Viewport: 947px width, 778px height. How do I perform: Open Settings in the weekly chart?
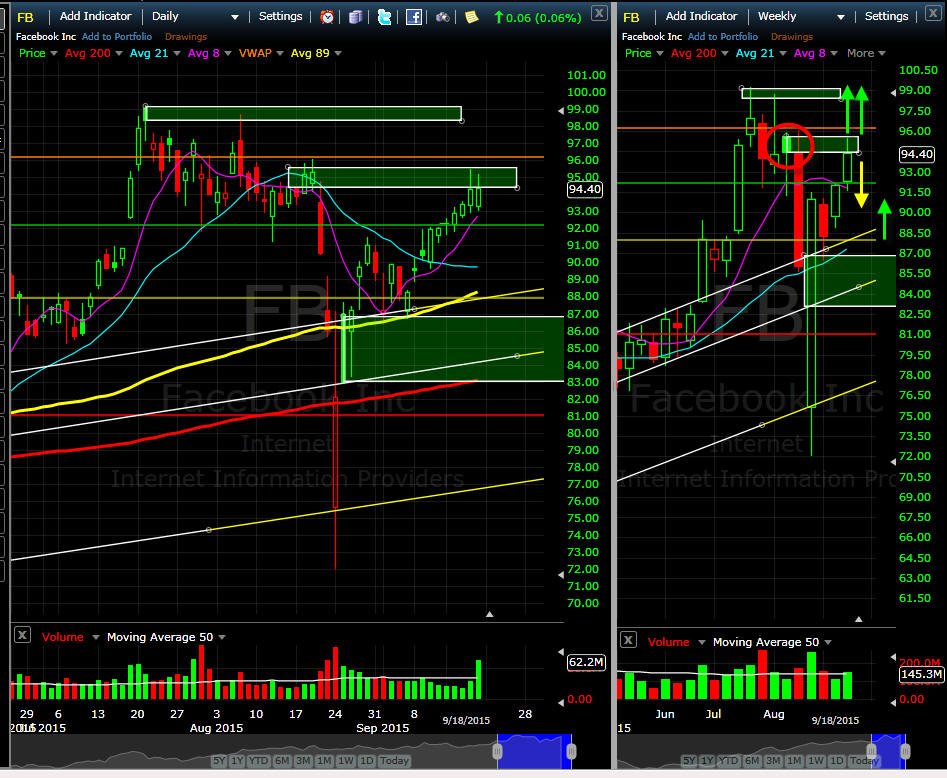click(886, 16)
